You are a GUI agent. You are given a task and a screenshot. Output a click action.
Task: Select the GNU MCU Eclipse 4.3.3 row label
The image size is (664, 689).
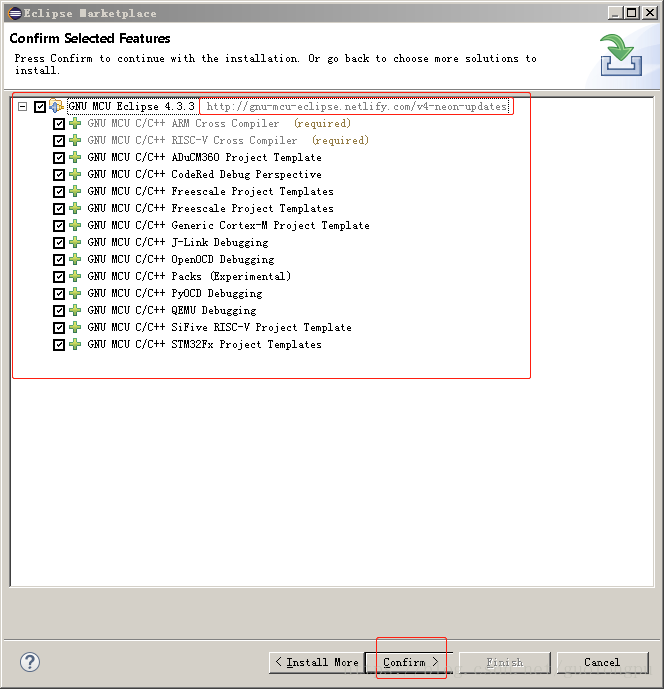pyautogui.click(x=131, y=106)
